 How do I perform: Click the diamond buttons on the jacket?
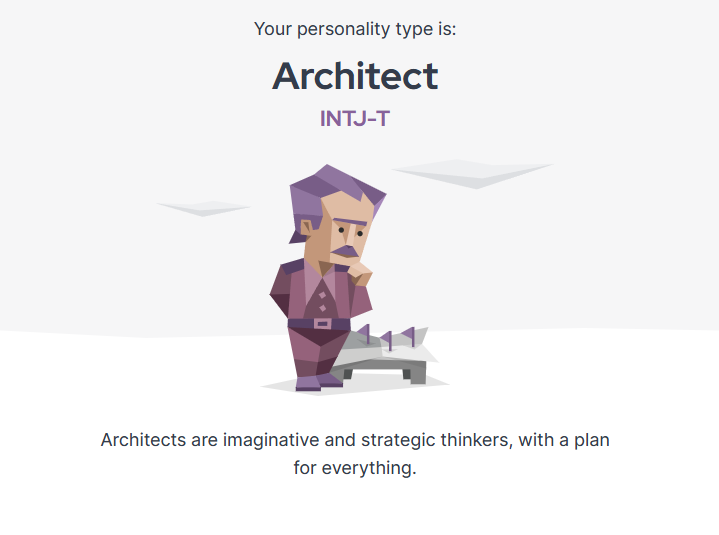click(x=322, y=302)
